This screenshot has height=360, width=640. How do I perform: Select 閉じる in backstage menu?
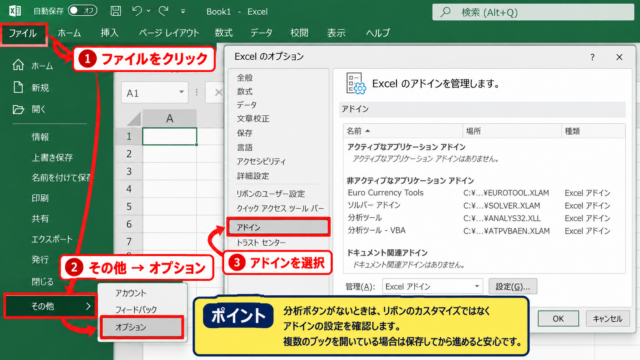42,282
